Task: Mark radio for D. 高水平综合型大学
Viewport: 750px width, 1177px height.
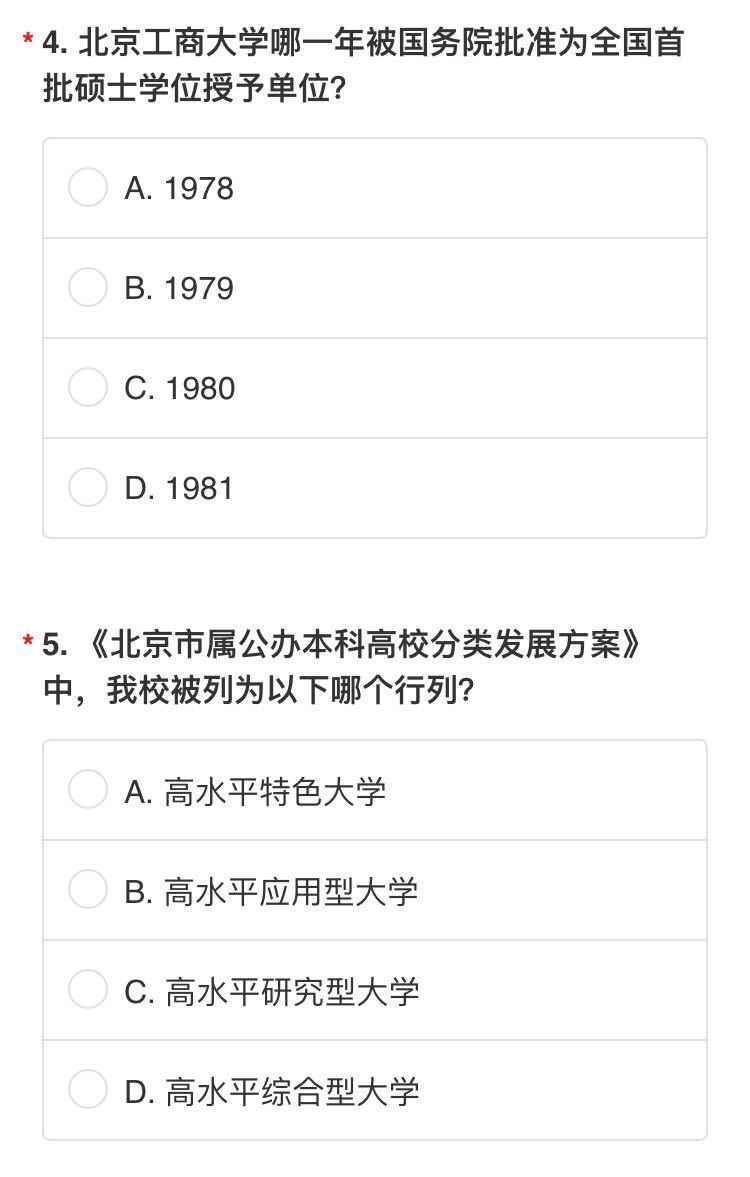Action: click(88, 1090)
